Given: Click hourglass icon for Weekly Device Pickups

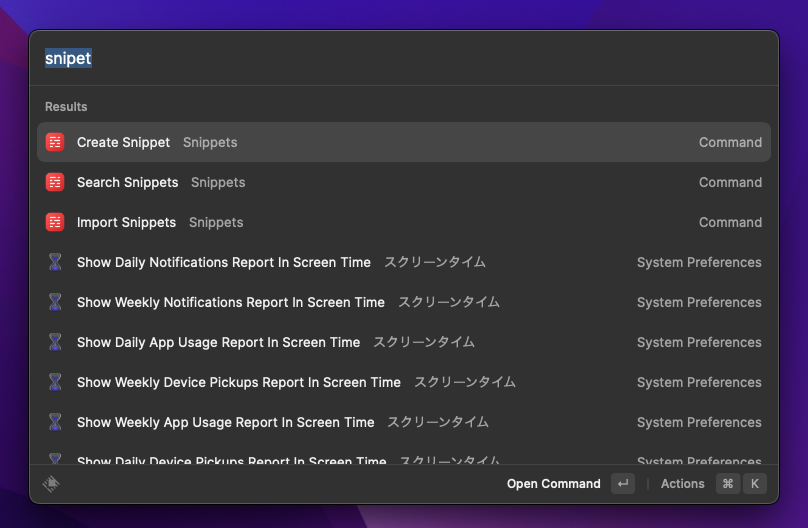Looking at the screenshot, I should click(x=55, y=382).
